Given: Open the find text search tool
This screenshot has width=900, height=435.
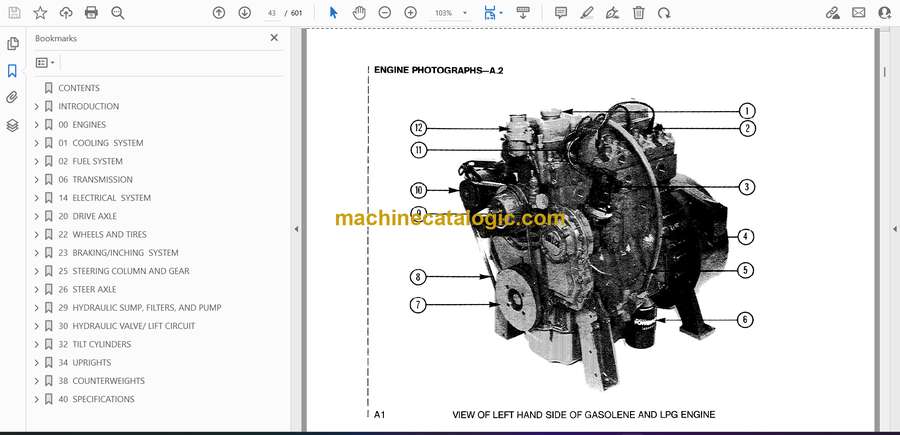Looking at the screenshot, I should click(118, 13).
